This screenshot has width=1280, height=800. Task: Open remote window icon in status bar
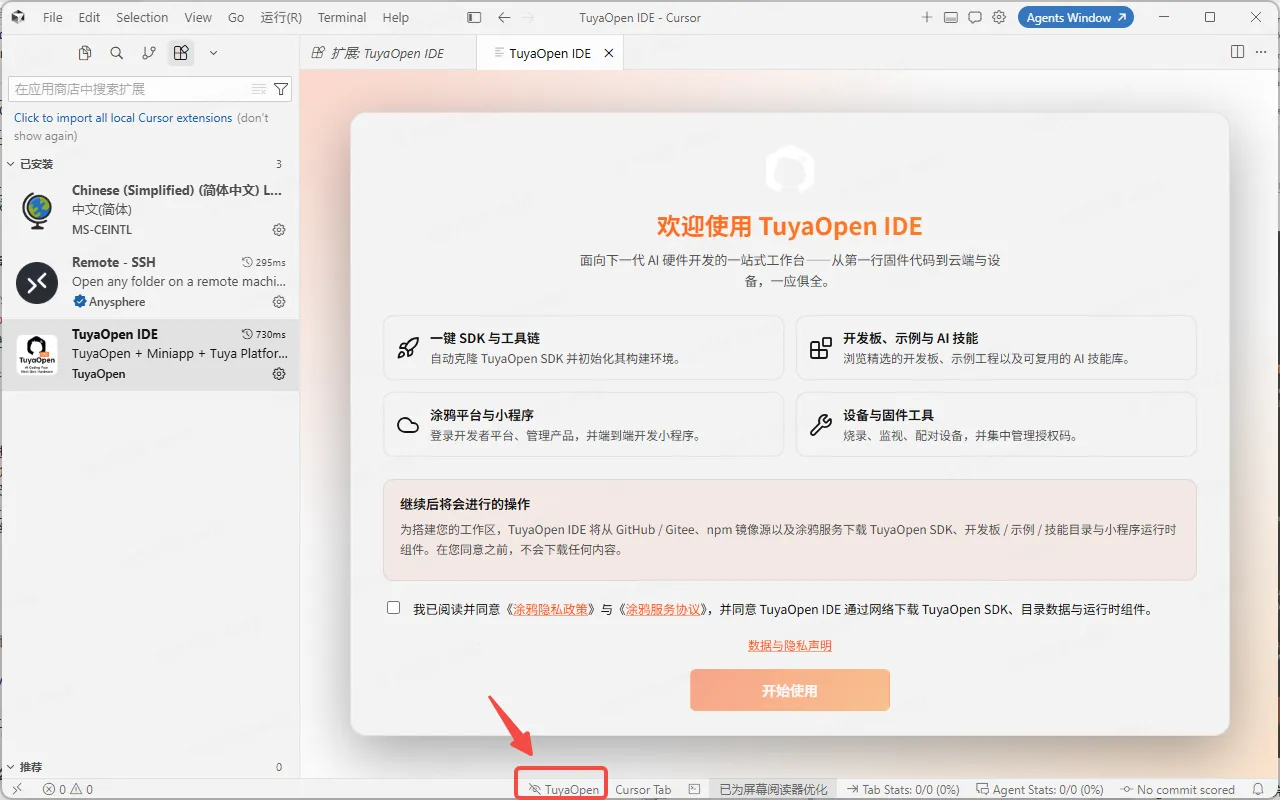click(17, 789)
